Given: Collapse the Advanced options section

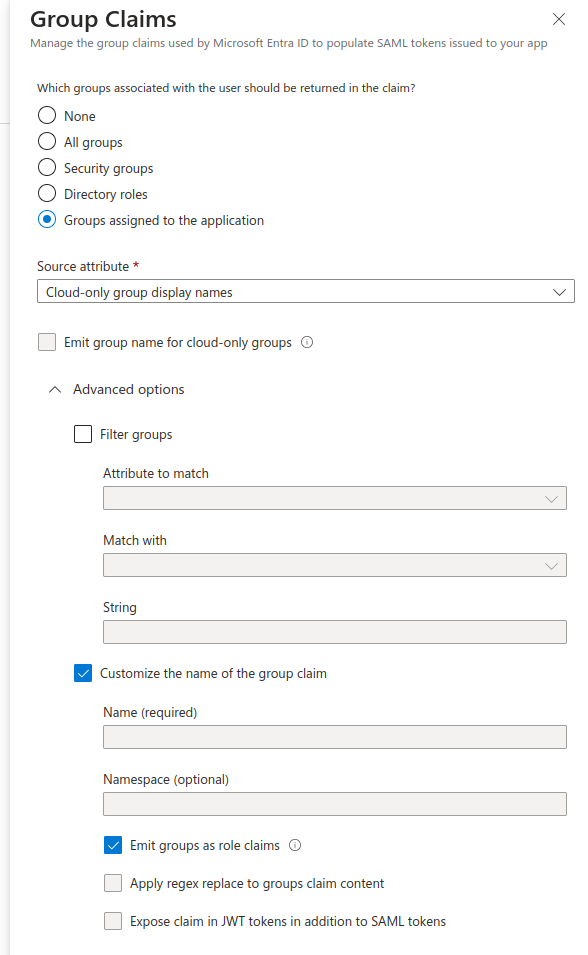Looking at the screenshot, I should click(54, 390).
